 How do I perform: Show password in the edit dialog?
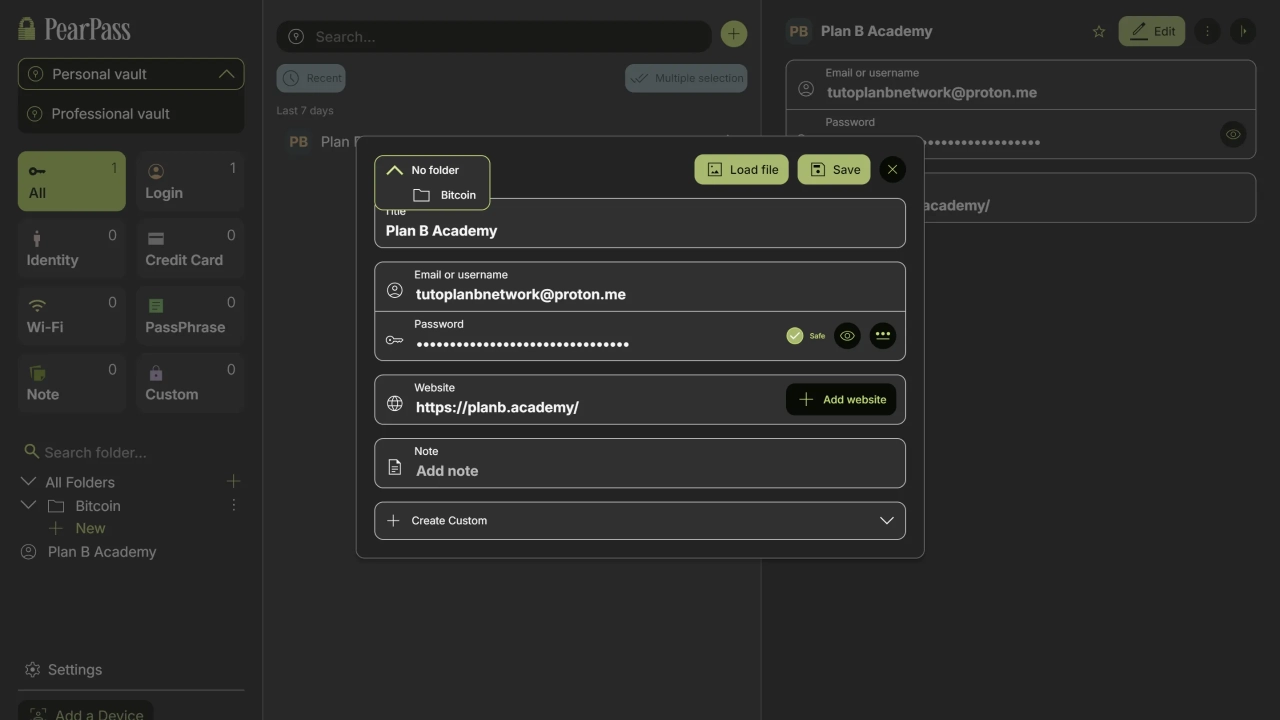[x=847, y=336]
